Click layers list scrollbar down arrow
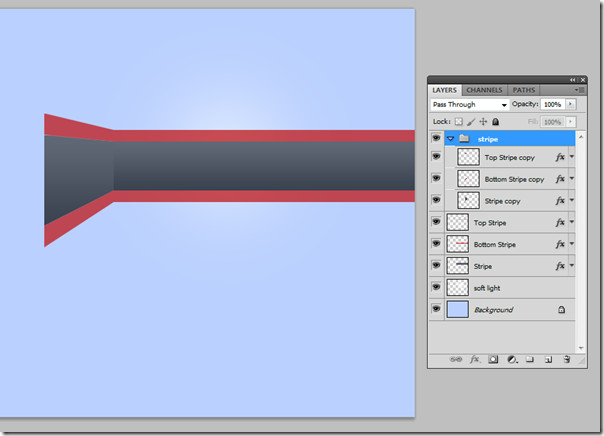 [x=581, y=348]
